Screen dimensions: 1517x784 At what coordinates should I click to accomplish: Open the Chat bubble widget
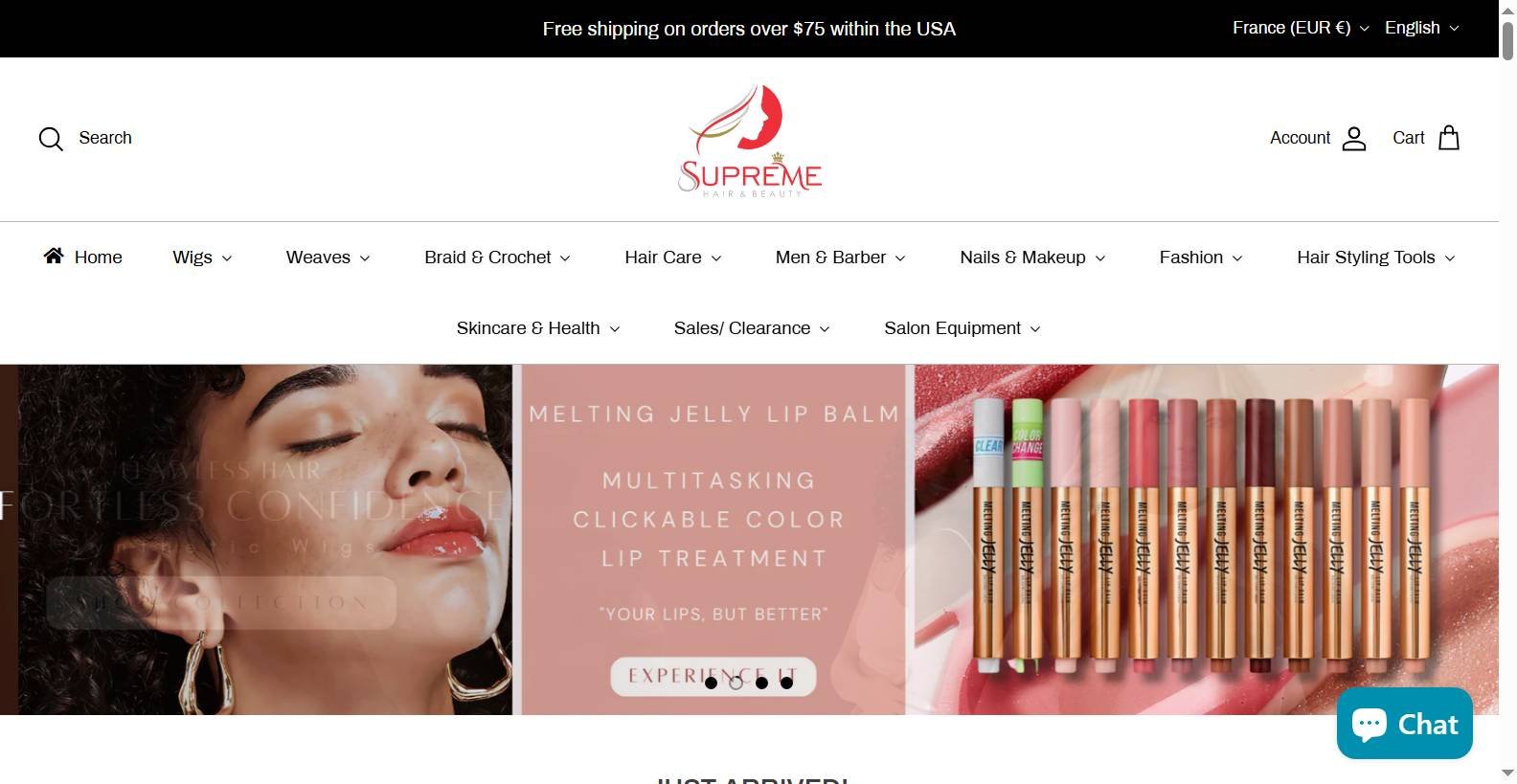[1404, 723]
